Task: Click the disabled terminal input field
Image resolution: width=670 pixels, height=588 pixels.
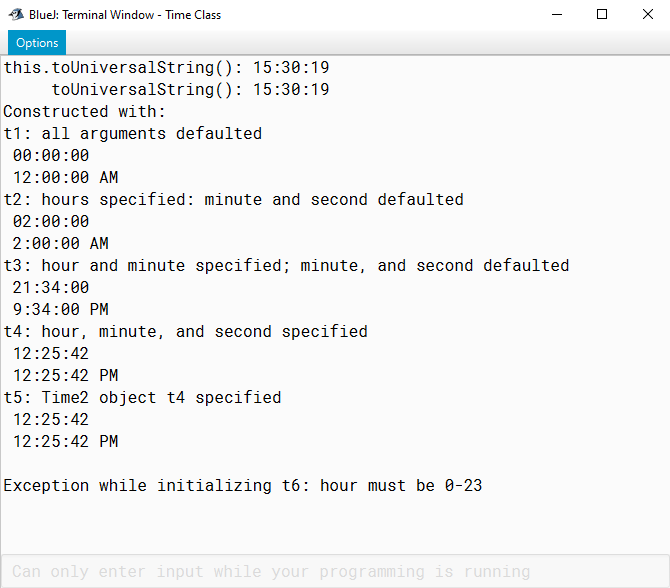Action: tap(335, 571)
